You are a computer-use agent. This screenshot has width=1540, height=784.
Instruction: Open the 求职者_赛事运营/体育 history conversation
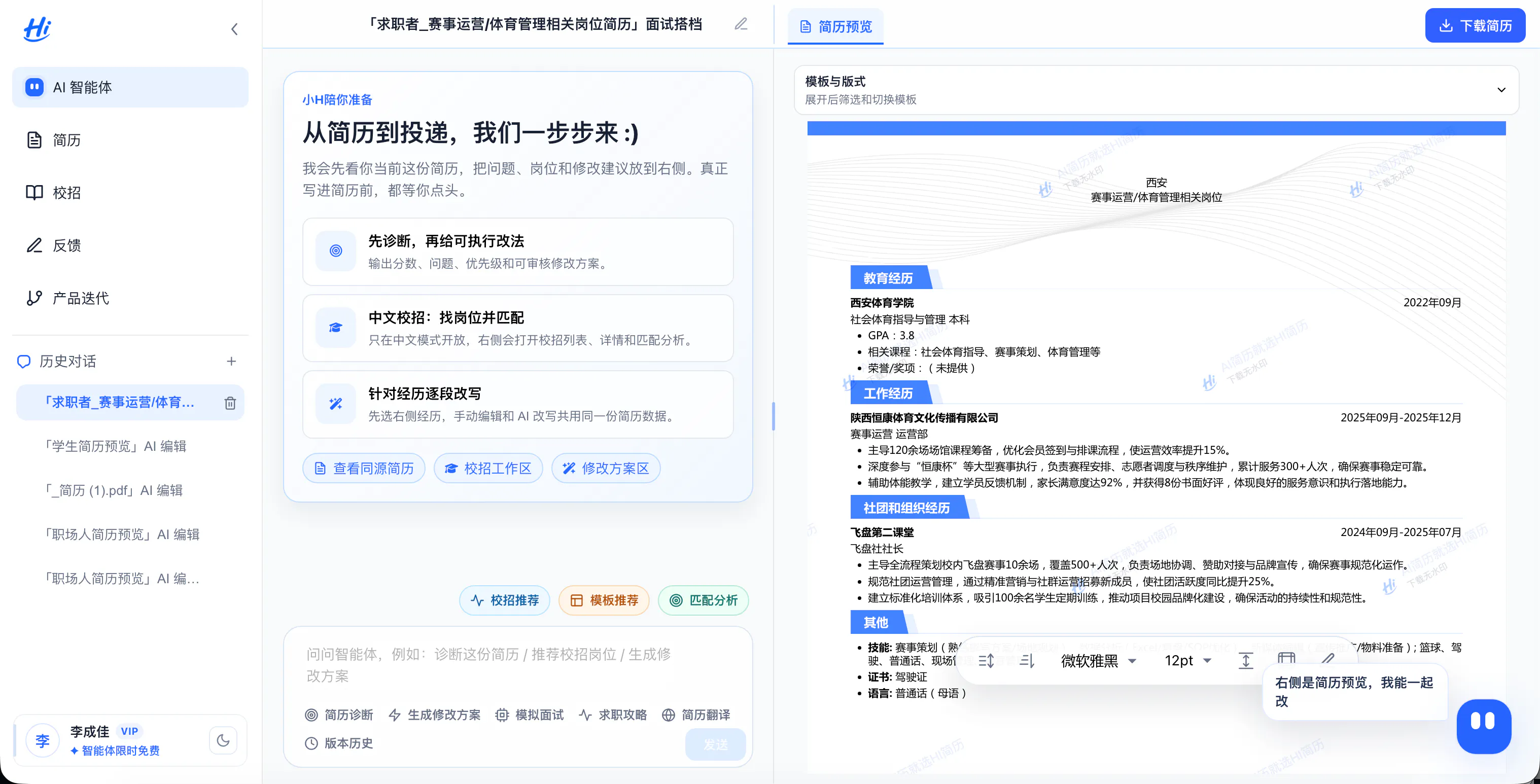[x=120, y=402]
